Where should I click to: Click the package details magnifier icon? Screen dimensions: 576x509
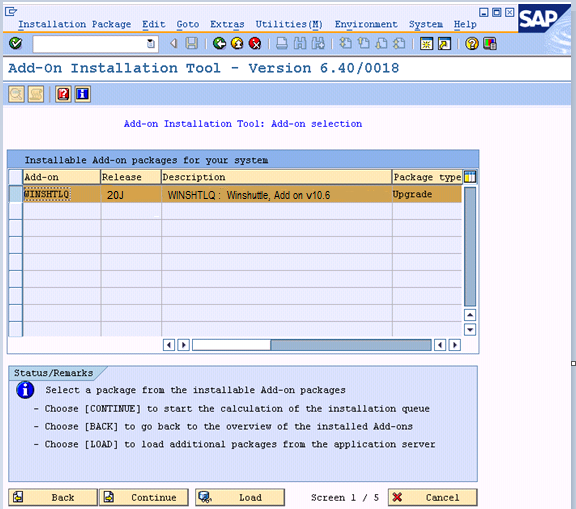click(x=17, y=94)
